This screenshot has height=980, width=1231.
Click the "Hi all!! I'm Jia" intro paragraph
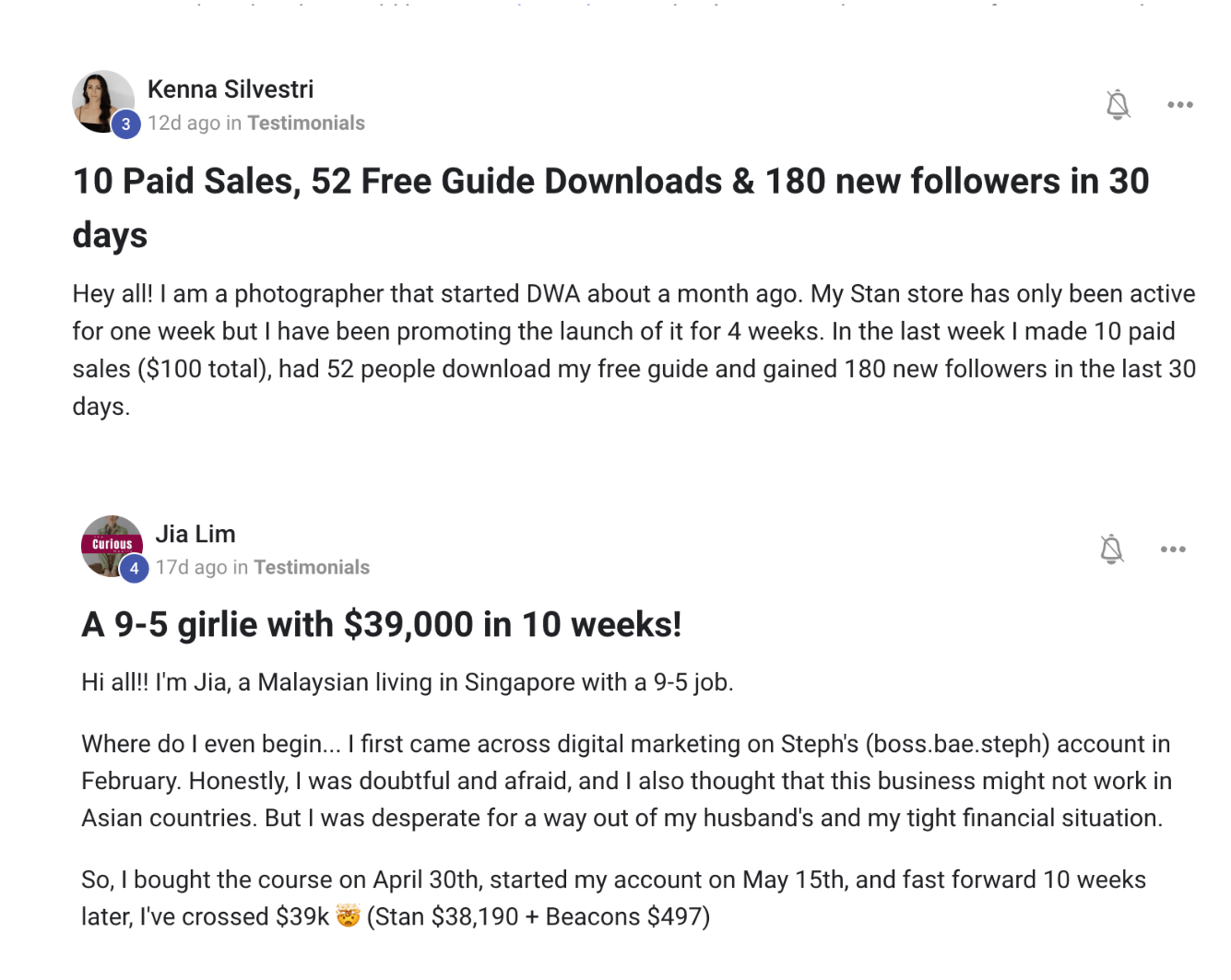(x=407, y=682)
